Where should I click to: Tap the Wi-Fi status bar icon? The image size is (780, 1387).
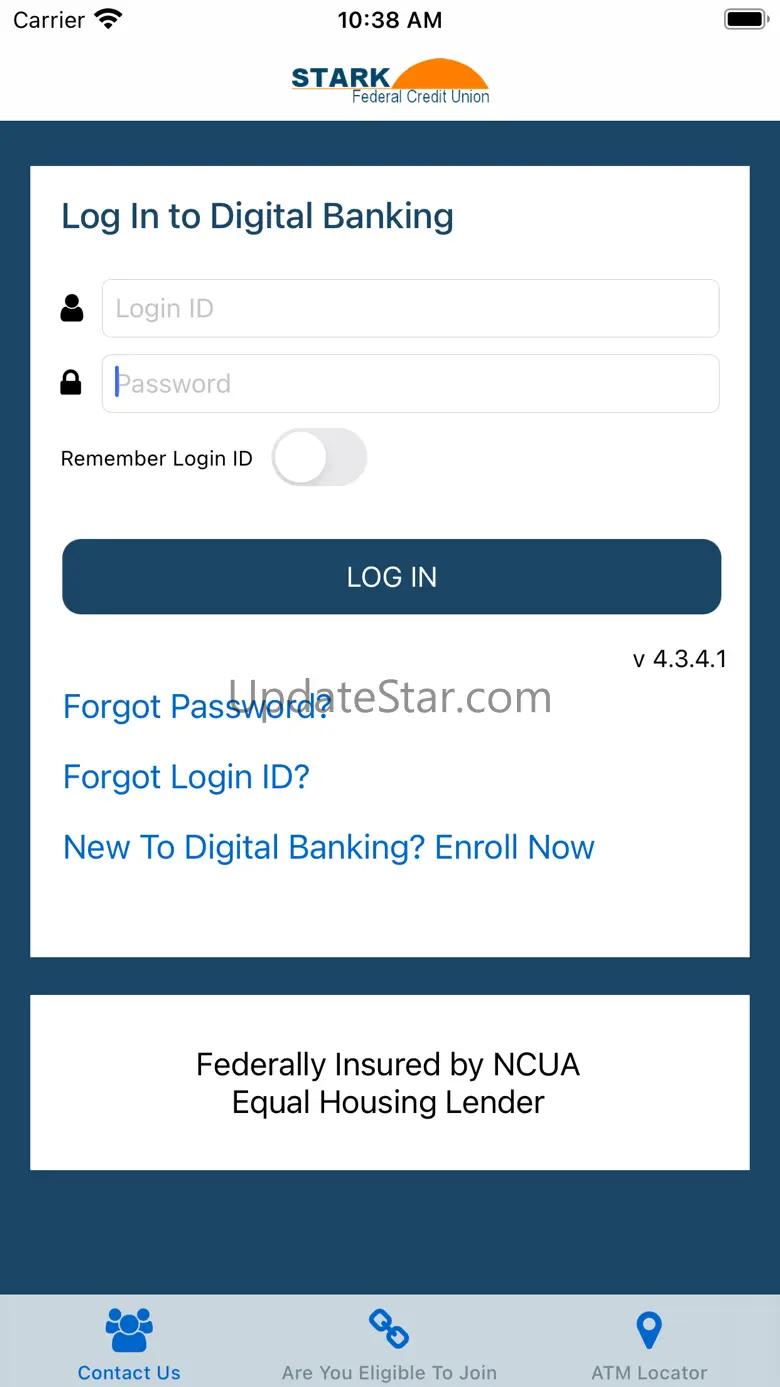(108, 19)
